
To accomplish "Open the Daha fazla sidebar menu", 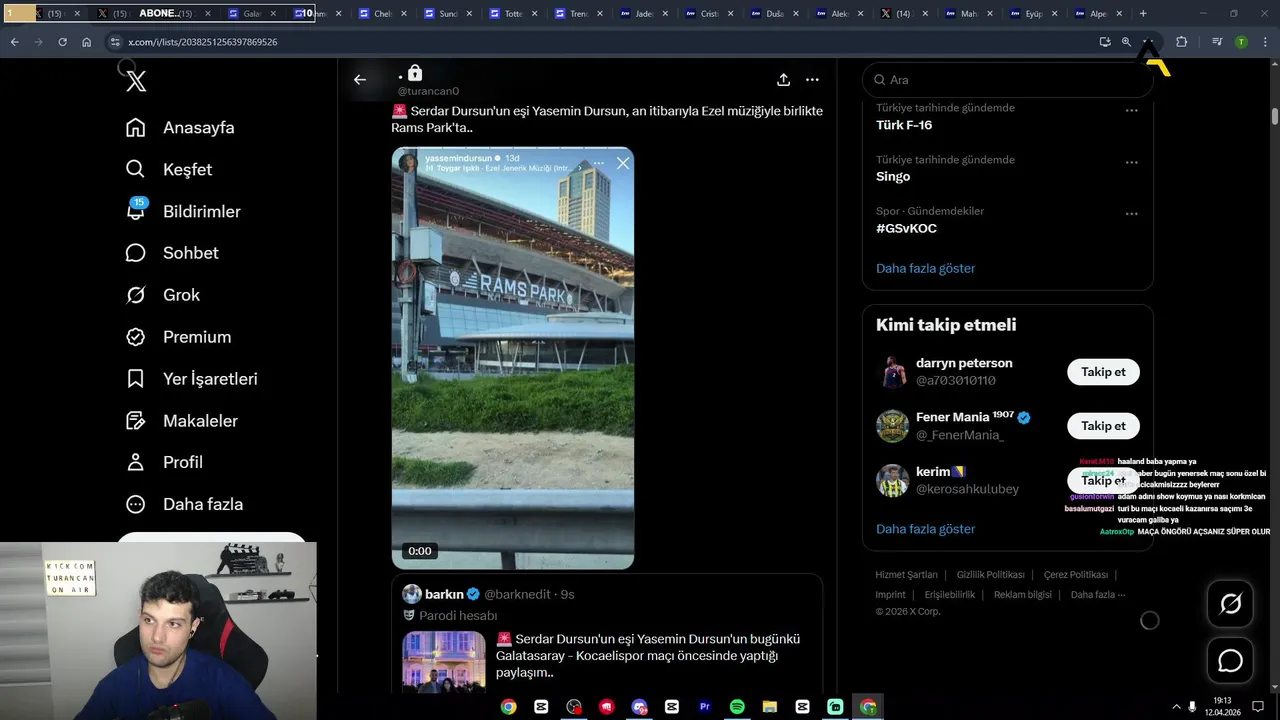I will [x=184, y=504].
